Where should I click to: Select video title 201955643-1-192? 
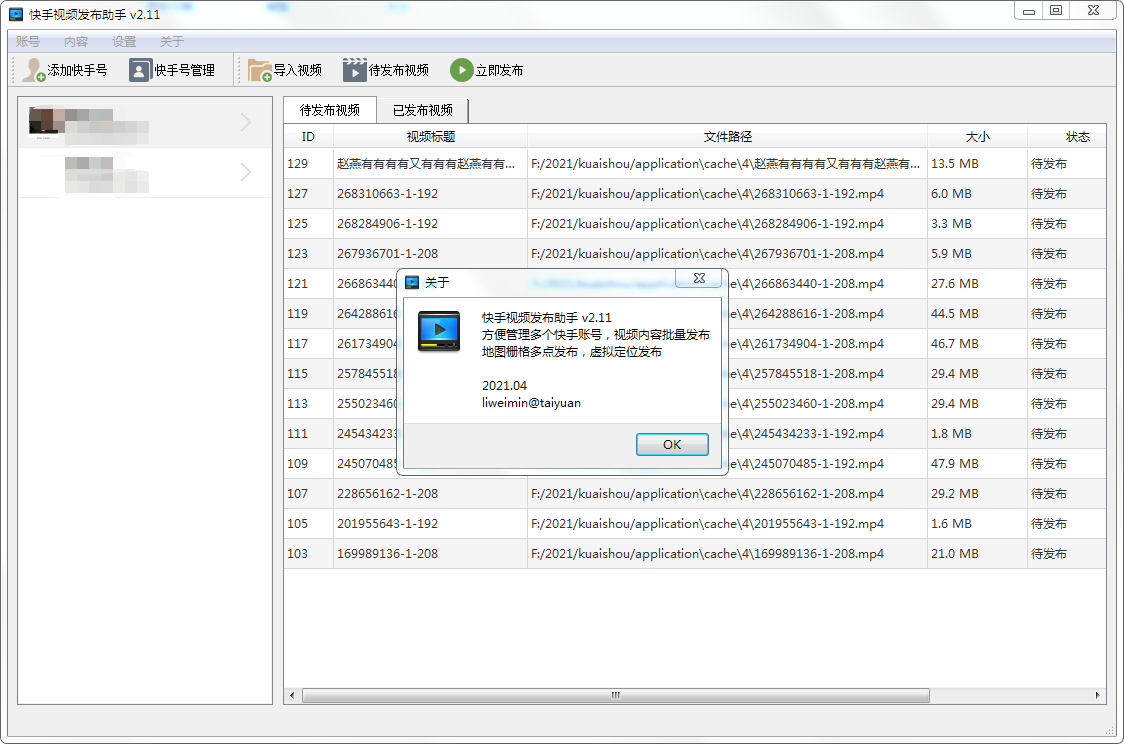point(388,523)
